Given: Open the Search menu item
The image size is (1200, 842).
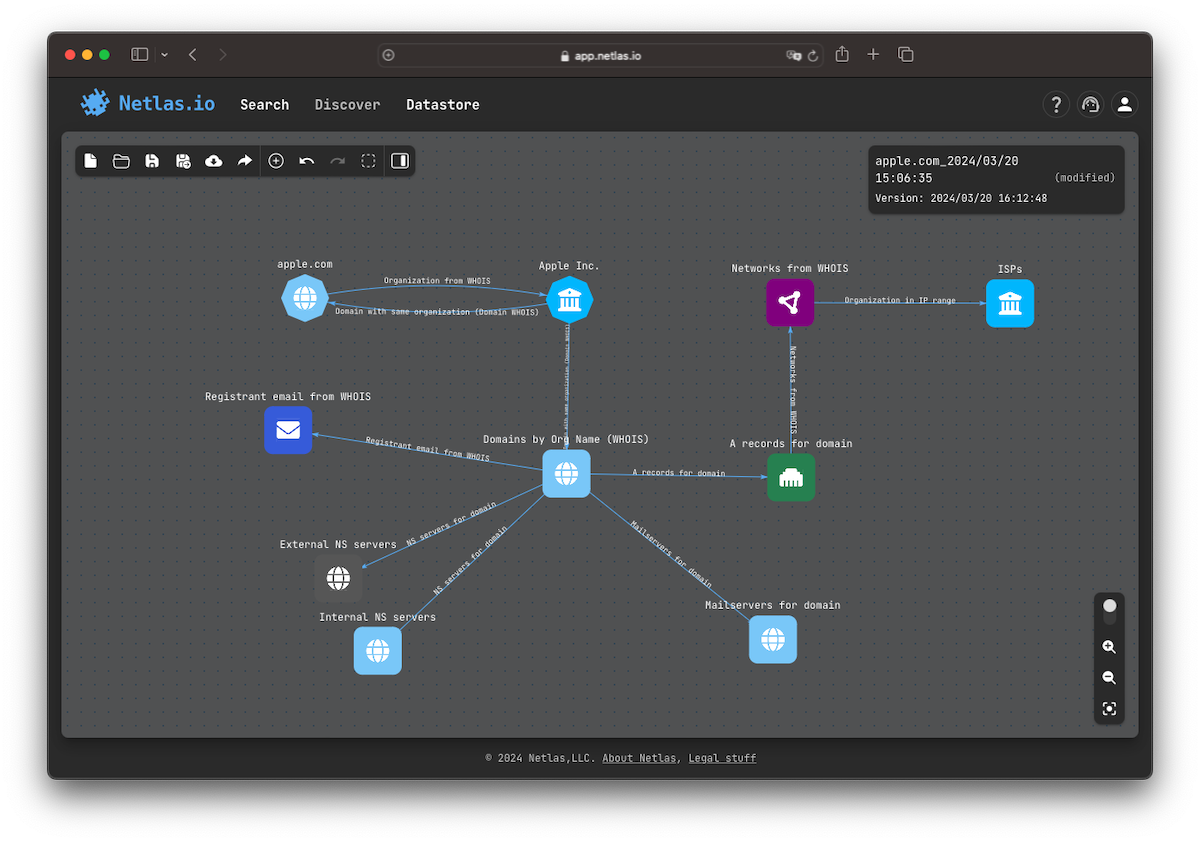Looking at the screenshot, I should point(264,105).
